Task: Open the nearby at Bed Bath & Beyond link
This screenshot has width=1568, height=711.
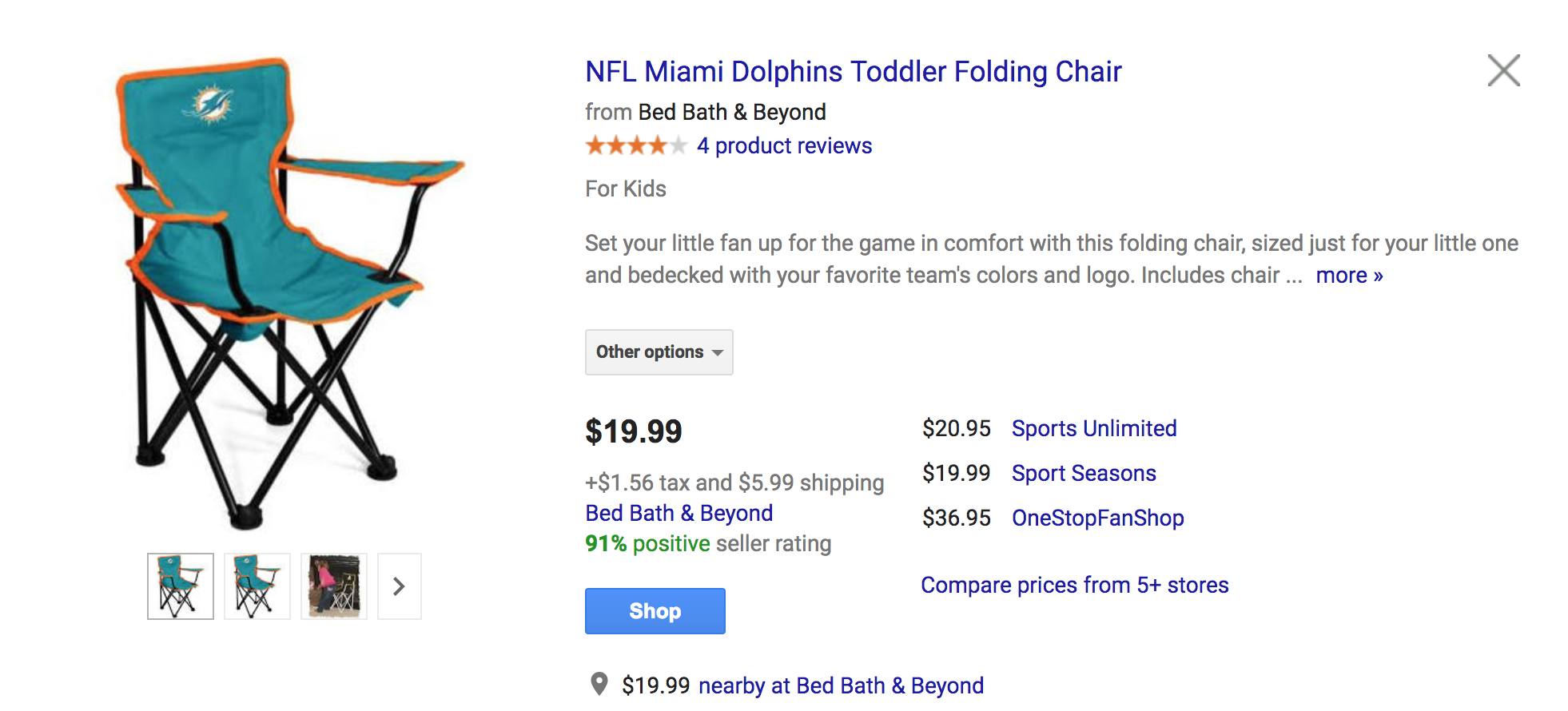Action: click(841, 685)
